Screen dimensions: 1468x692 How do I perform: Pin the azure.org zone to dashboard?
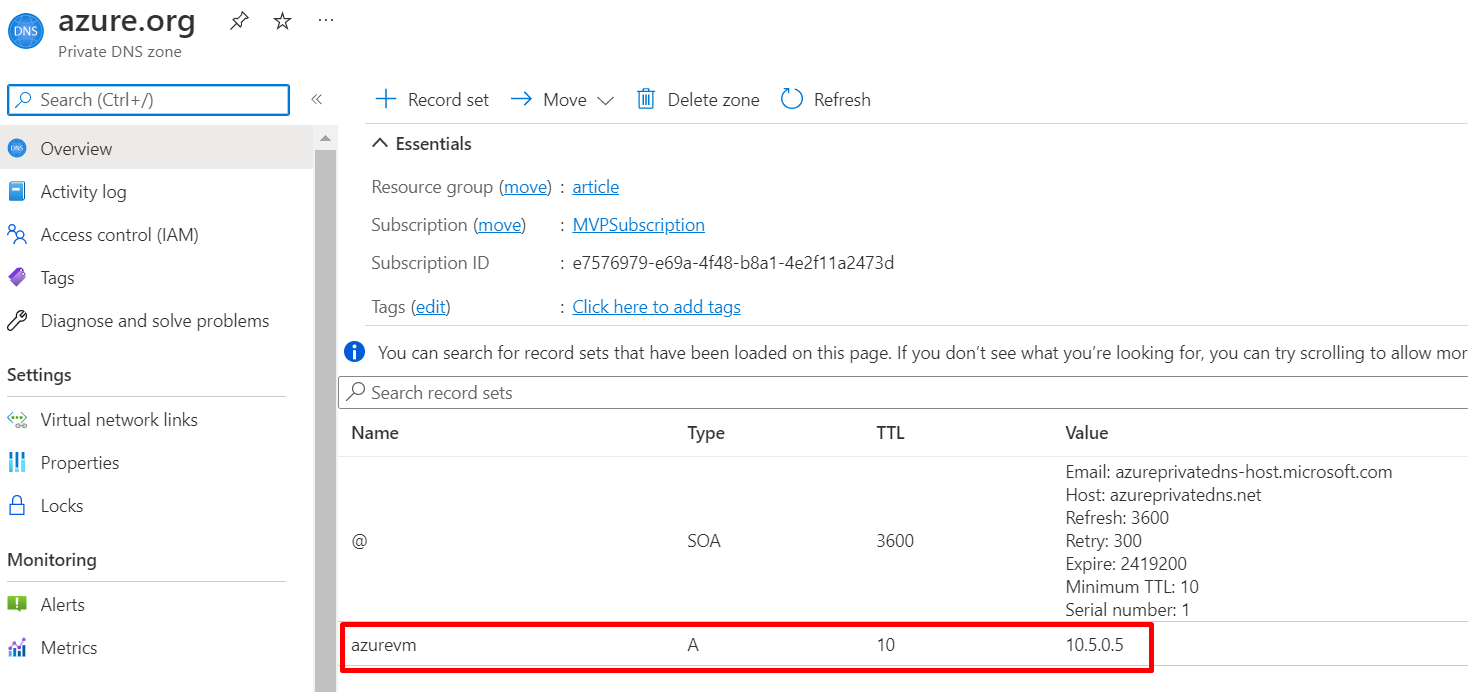(239, 21)
